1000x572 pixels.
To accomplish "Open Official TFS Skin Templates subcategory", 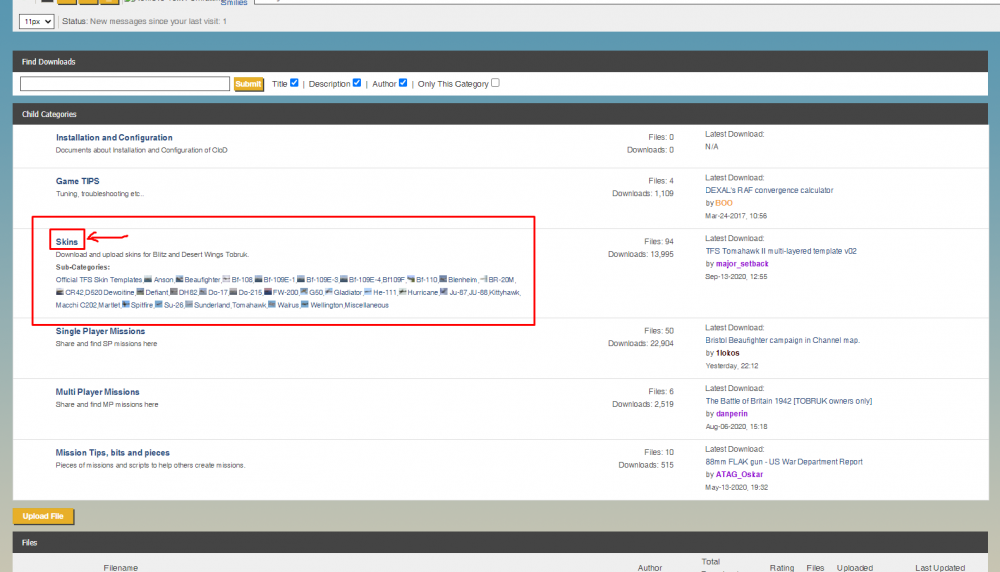I will [99, 279].
